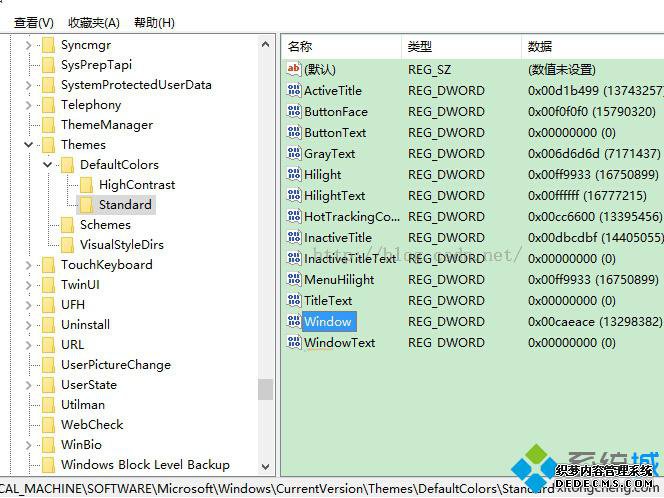Expand the Uninstall key

(28, 325)
